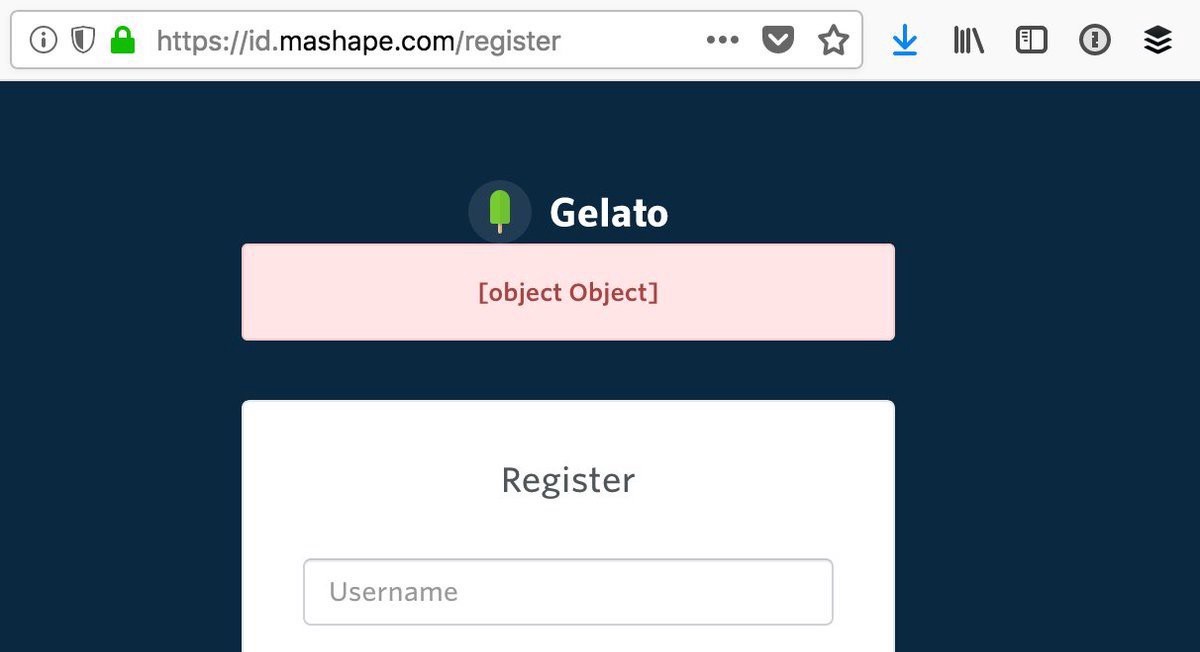Click the circled-i site information icon

tap(42, 40)
